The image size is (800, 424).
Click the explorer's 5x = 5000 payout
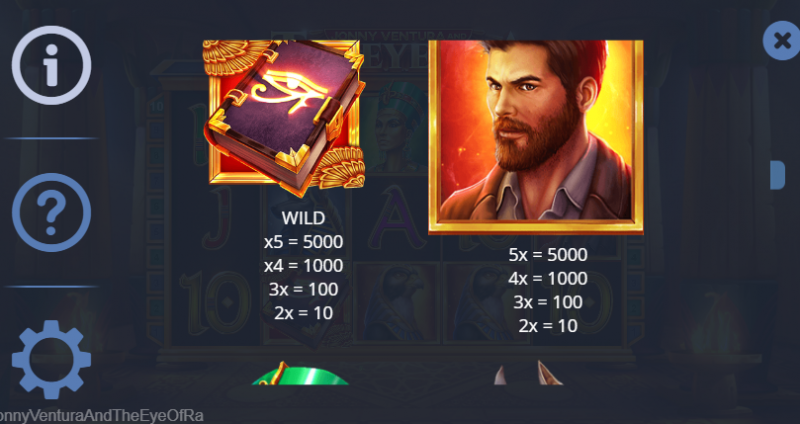pyautogui.click(x=548, y=255)
